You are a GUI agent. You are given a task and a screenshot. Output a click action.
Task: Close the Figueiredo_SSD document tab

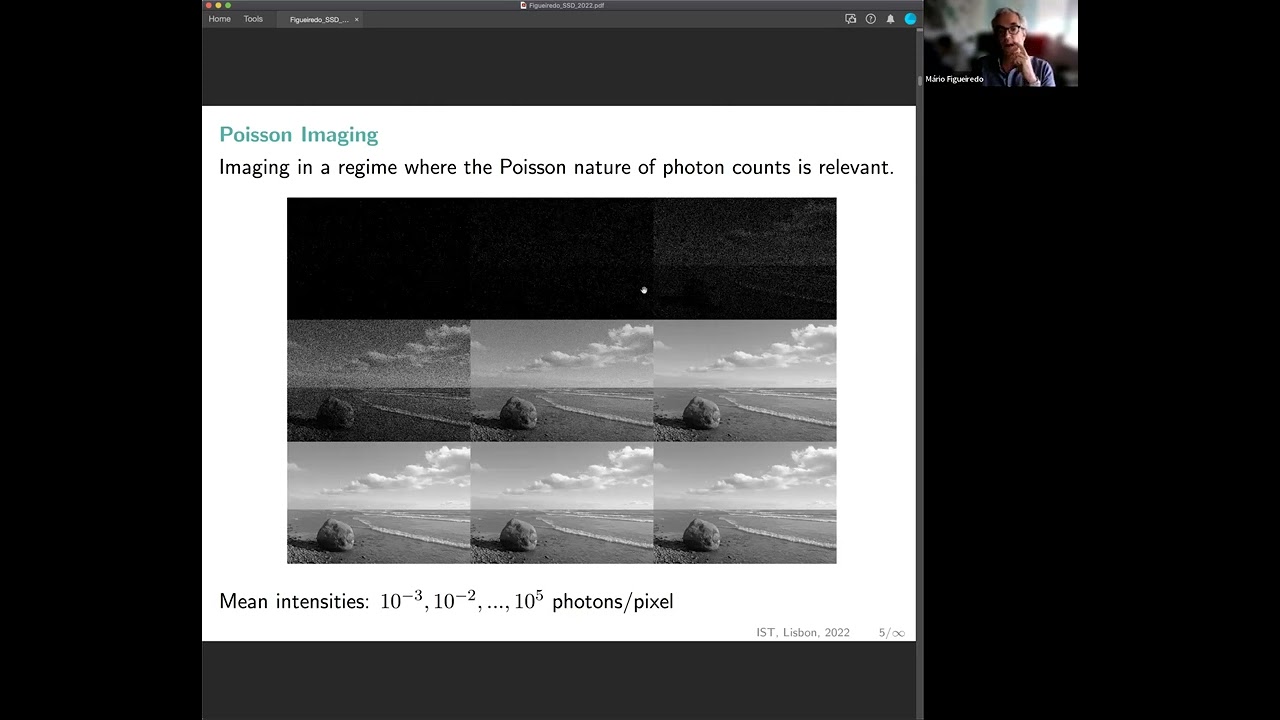pyautogui.click(x=356, y=19)
